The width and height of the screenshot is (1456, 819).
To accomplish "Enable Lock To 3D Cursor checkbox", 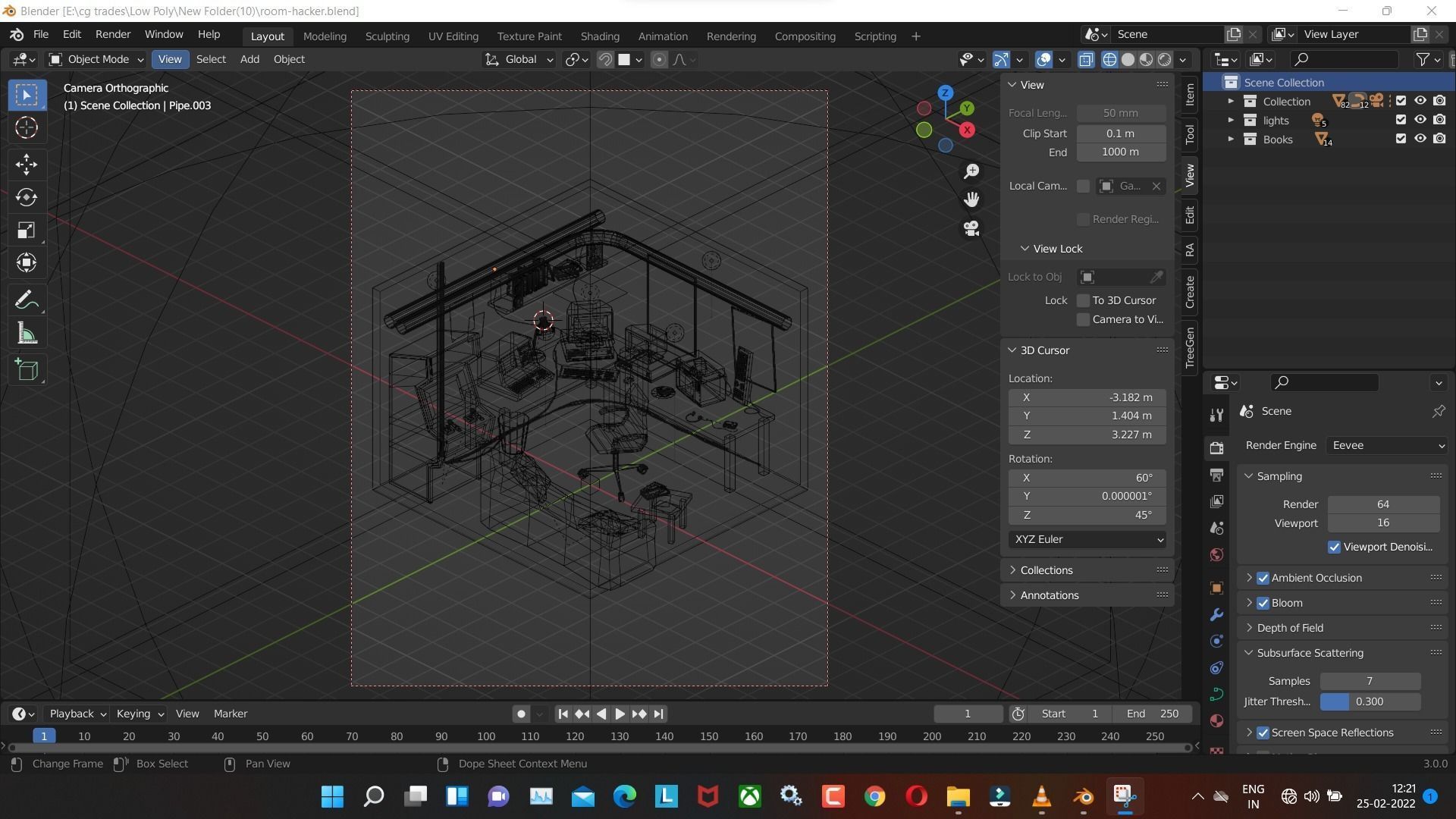I will pos(1083,300).
